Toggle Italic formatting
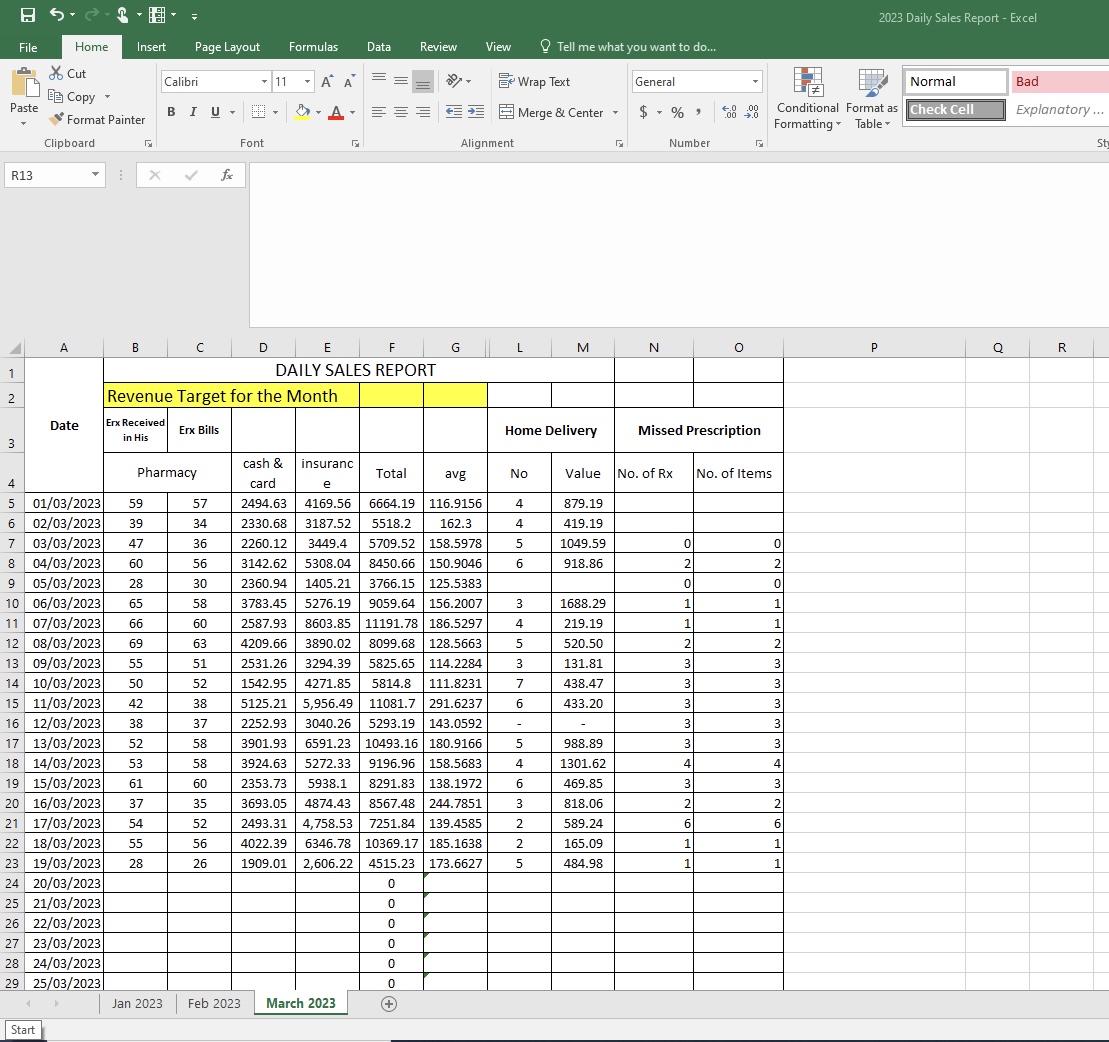 (193, 112)
